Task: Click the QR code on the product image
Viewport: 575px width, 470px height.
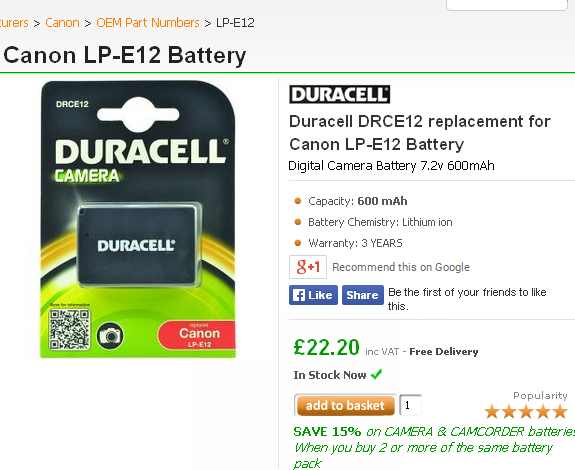Action: point(70,329)
